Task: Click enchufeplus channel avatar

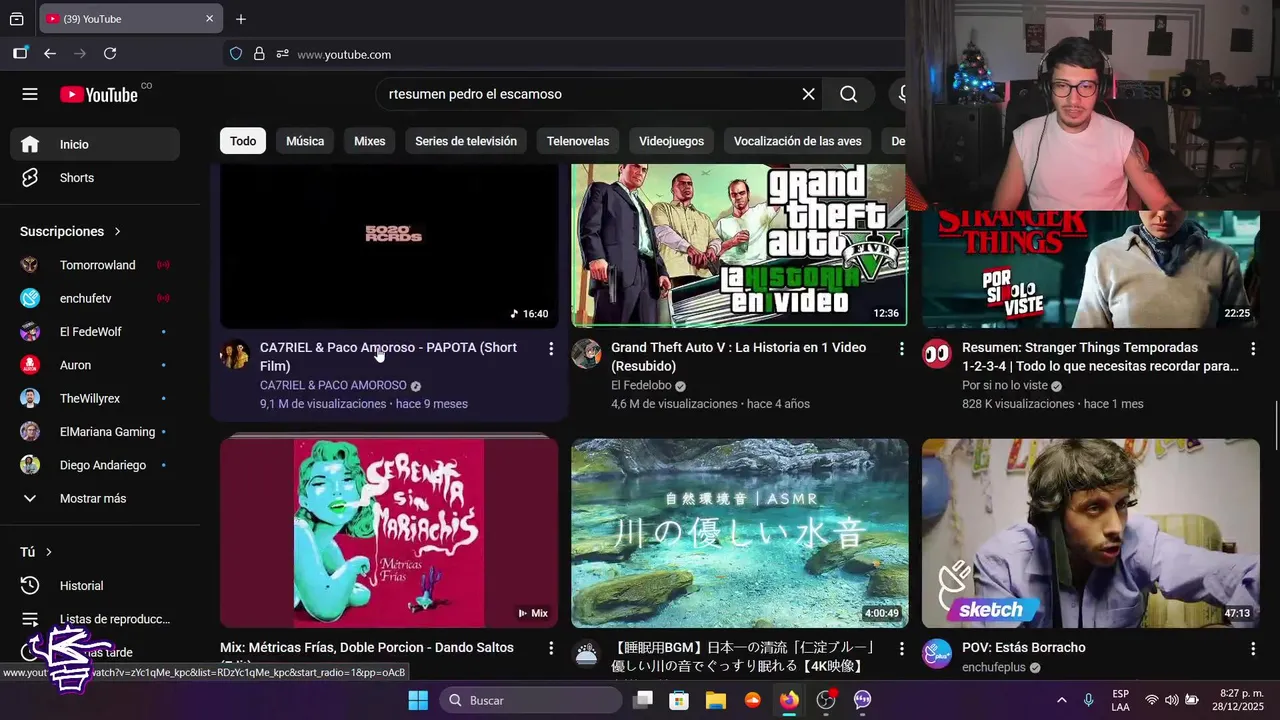Action: (x=937, y=654)
